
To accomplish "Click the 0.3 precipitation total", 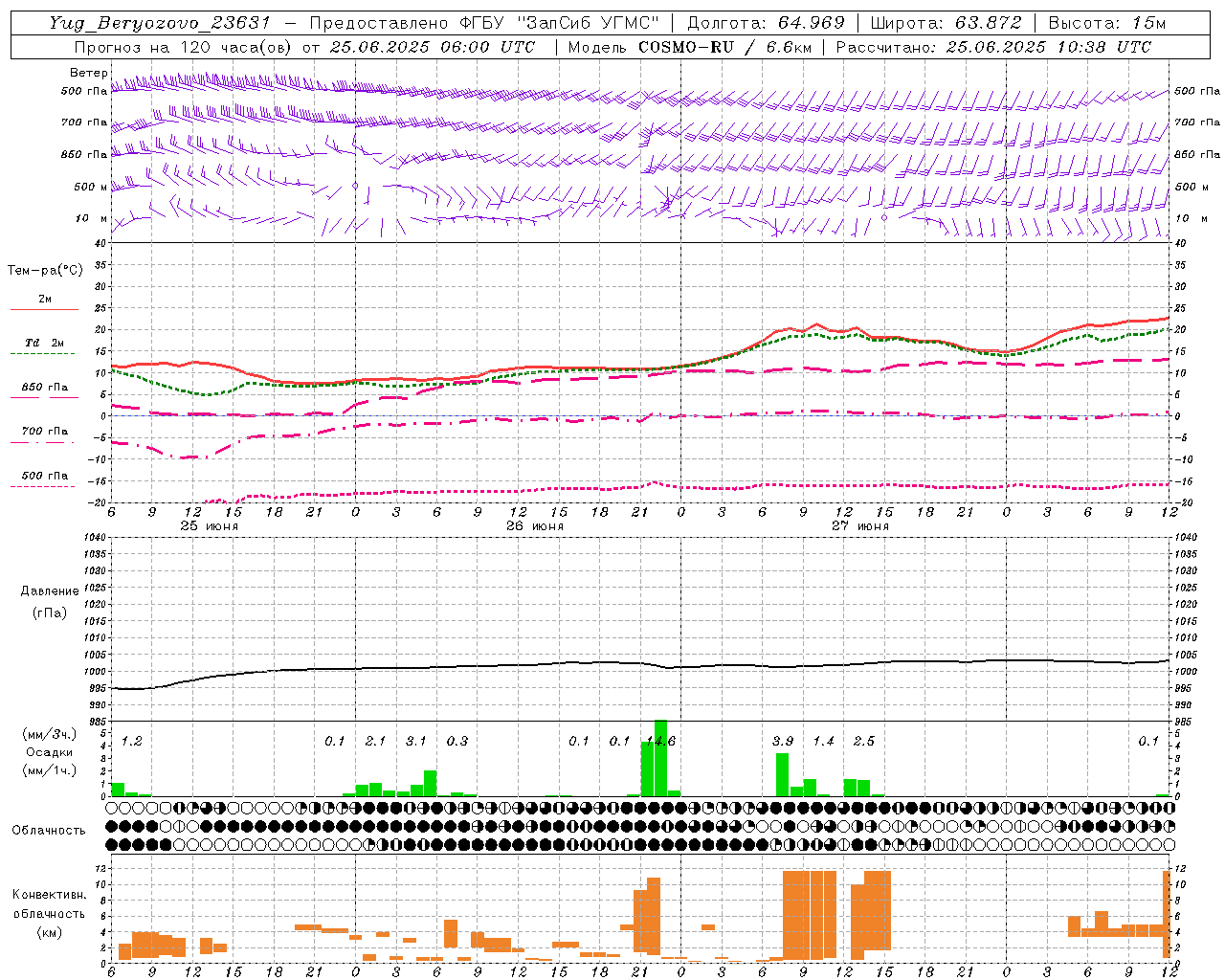I will [457, 742].
